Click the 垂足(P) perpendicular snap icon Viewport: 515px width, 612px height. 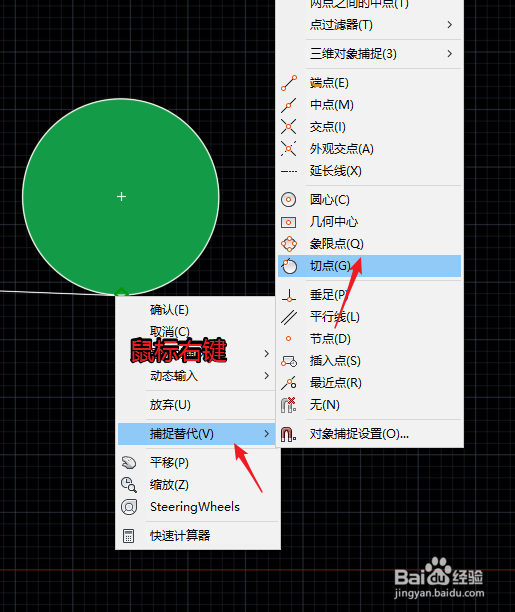289,295
